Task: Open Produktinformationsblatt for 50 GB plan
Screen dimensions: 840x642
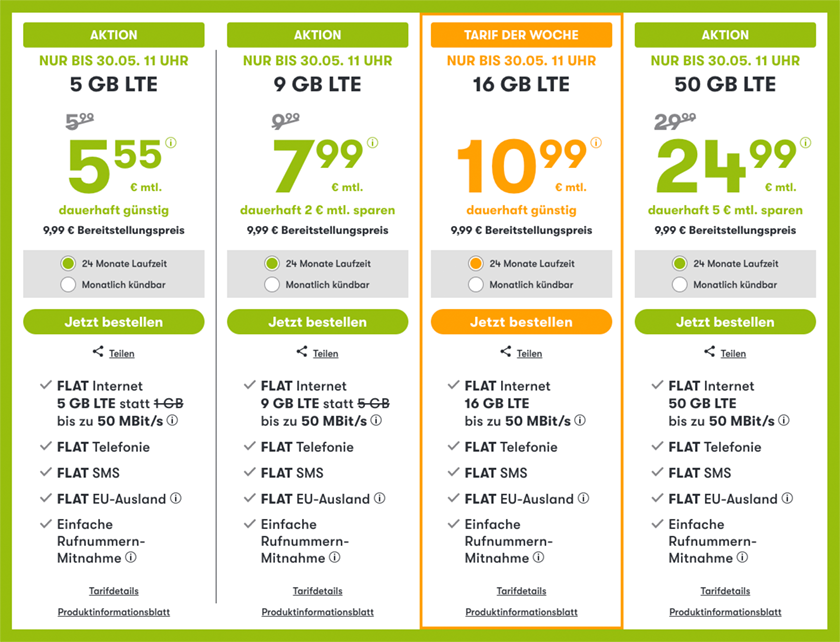Action: tap(725, 612)
